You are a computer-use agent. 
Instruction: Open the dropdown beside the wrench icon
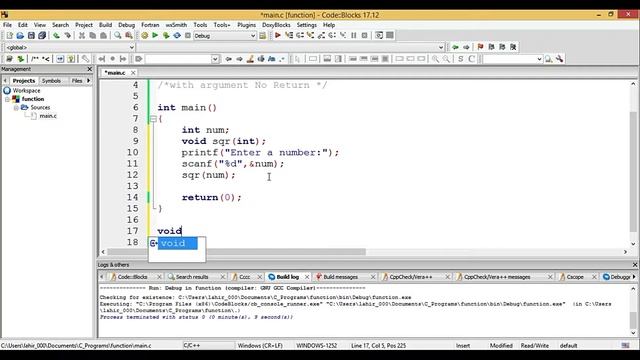point(539,59)
